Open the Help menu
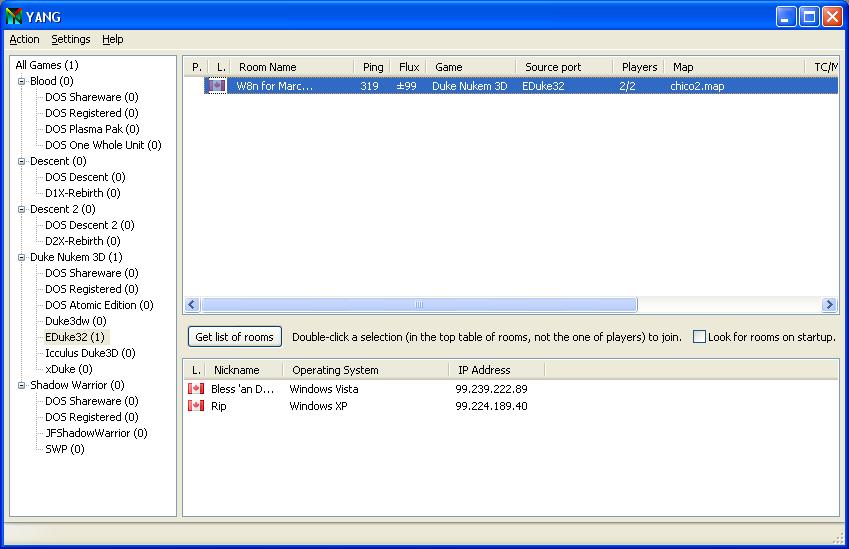This screenshot has width=849, height=549. coord(113,39)
